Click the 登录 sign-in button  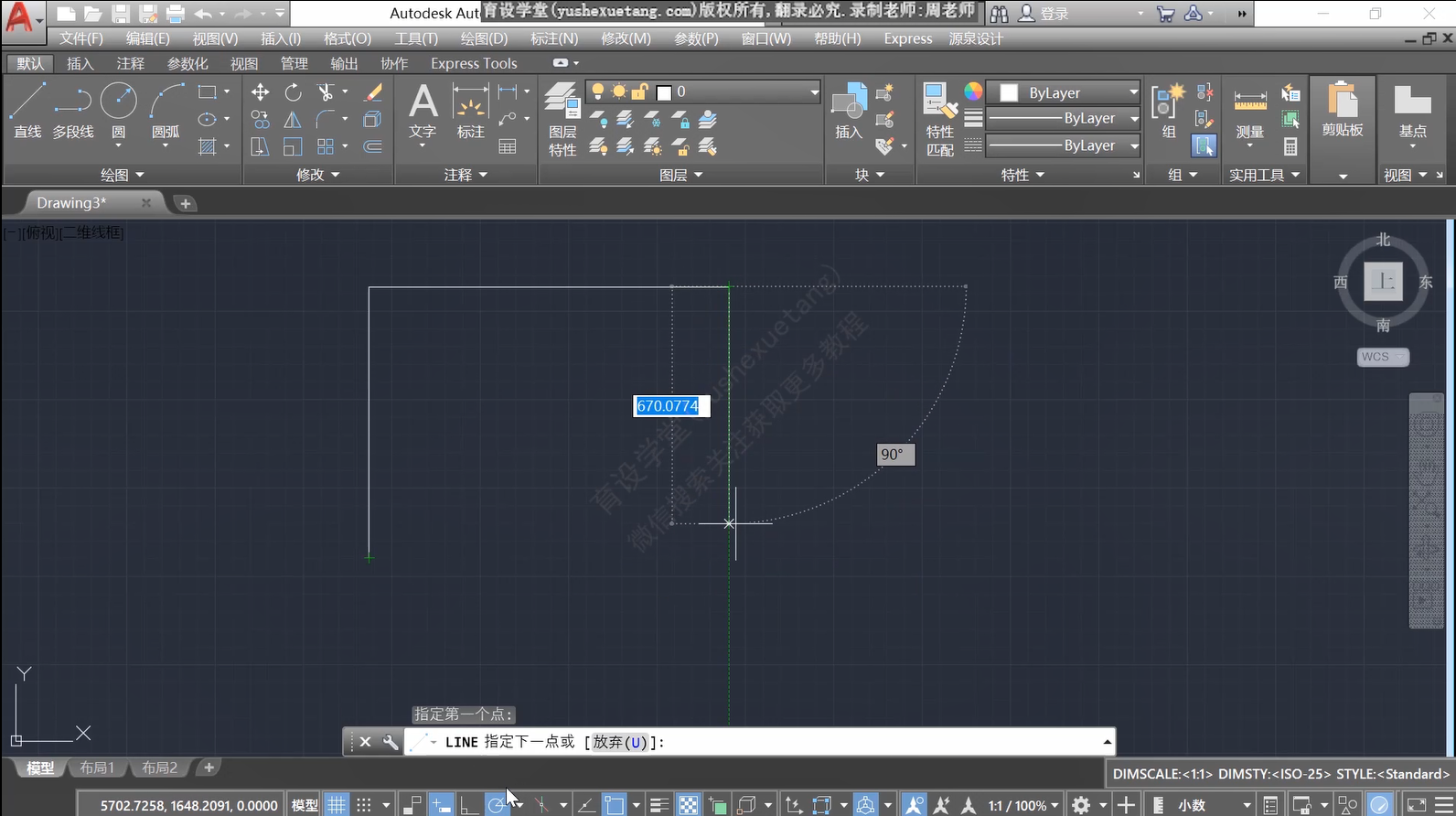(1044, 14)
